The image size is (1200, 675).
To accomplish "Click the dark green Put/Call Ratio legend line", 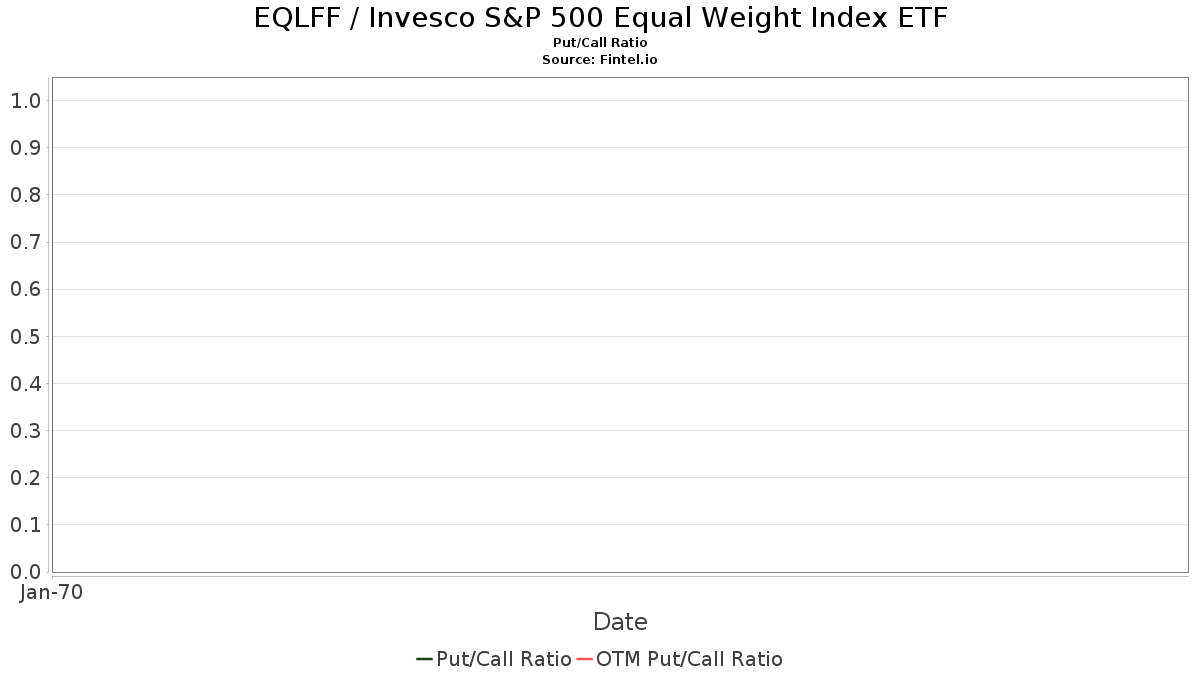I will (424, 659).
